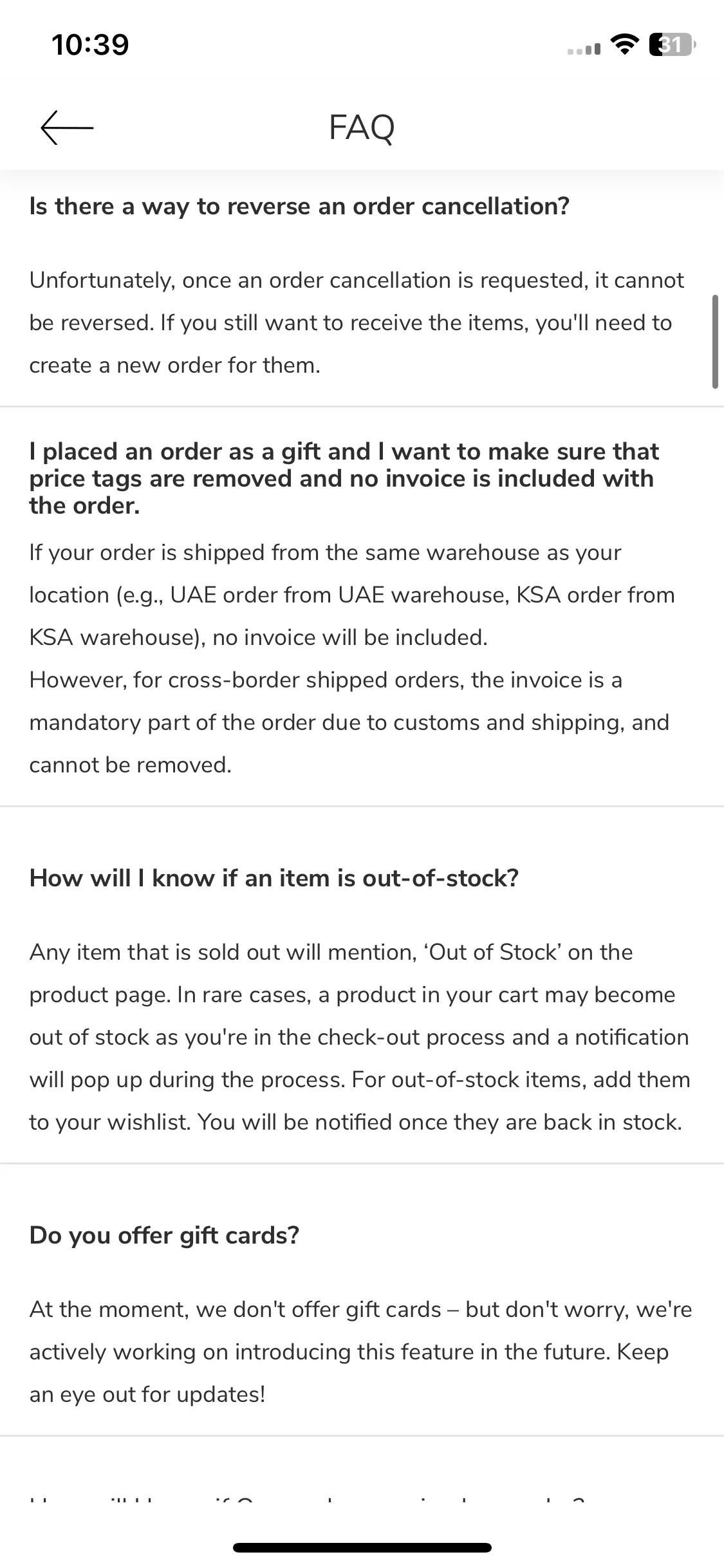
Task: Click the vertical scrollbar handle
Action: point(715,342)
